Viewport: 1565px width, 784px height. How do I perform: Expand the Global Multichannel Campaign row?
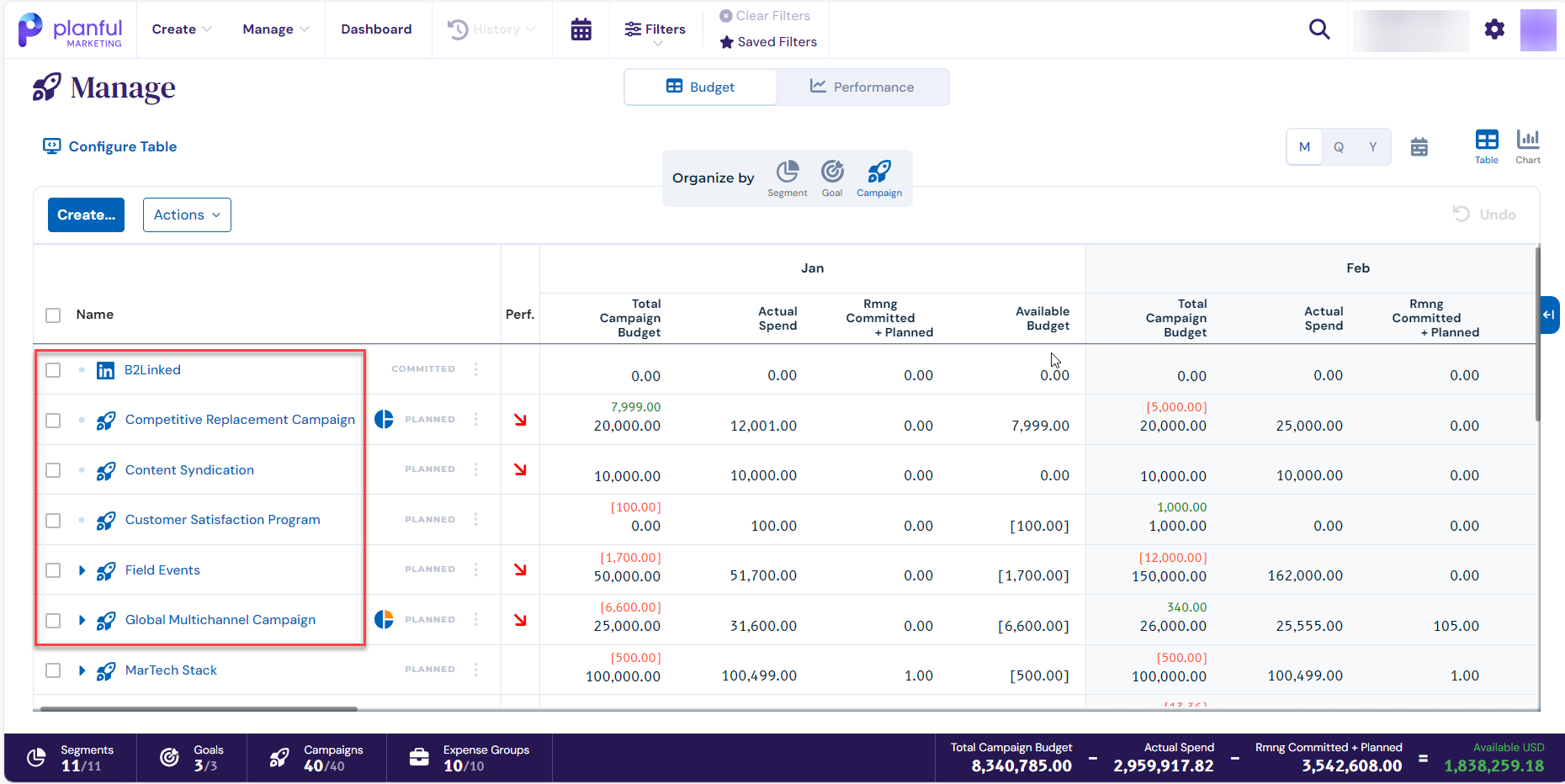pyautogui.click(x=82, y=620)
